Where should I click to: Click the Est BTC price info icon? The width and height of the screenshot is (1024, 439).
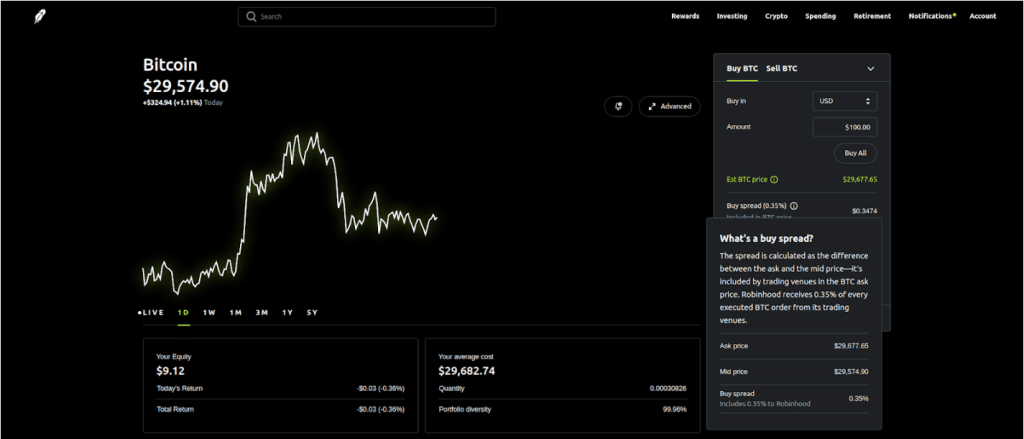click(x=775, y=180)
